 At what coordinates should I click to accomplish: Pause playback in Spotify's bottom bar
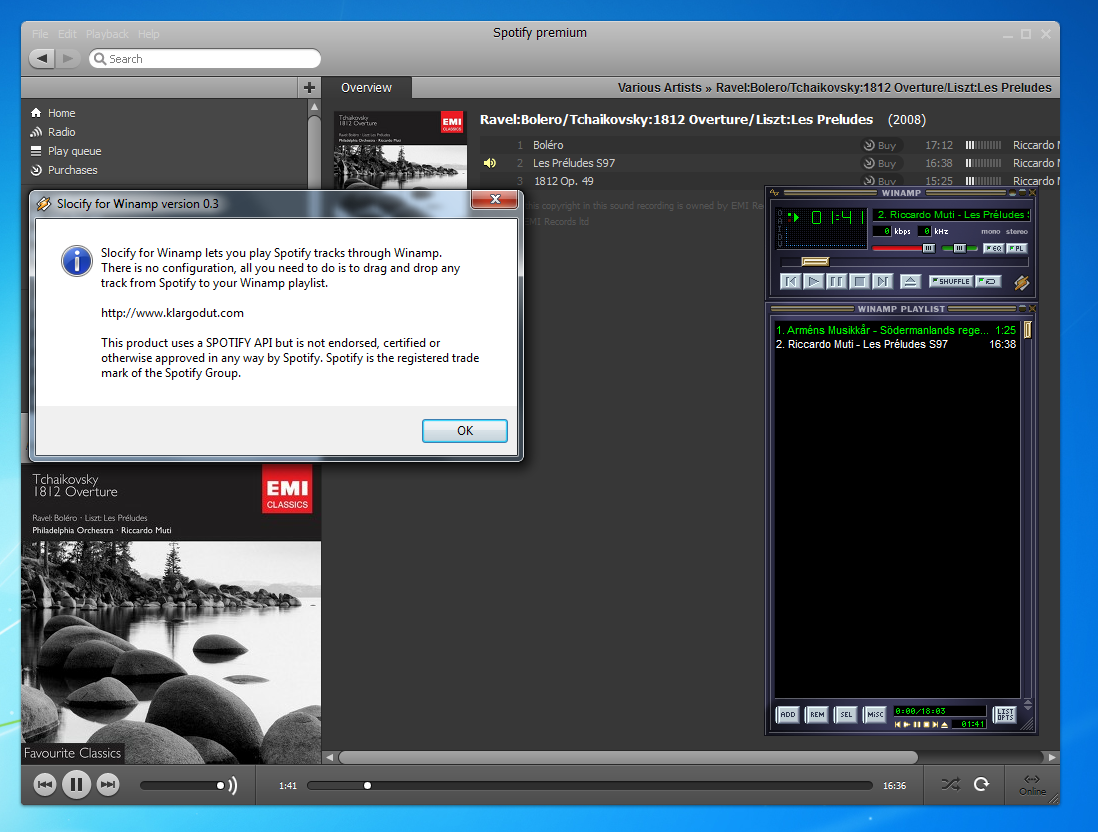(x=76, y=784)
